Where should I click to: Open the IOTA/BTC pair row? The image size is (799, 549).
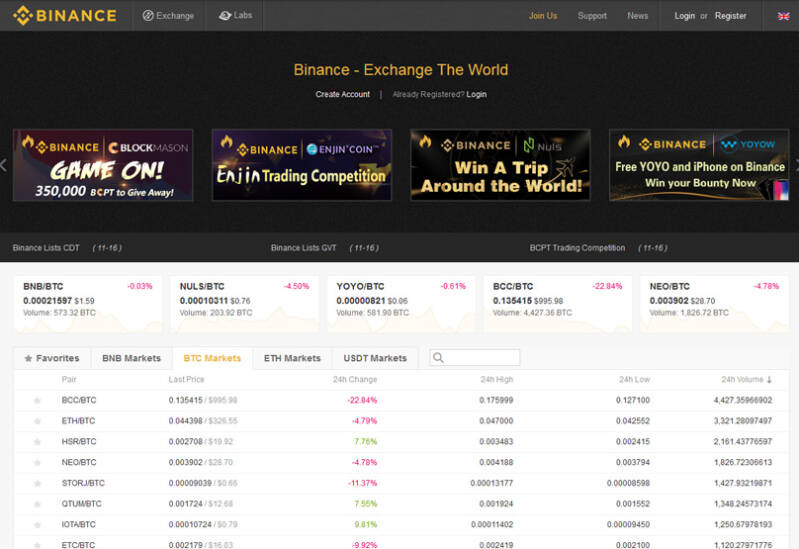click(x=401, y=525)
